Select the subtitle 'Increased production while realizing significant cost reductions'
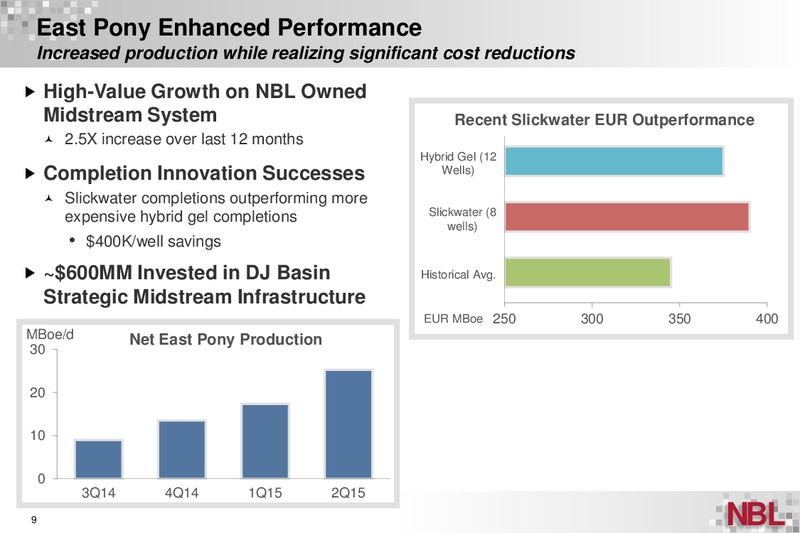The width and height of the screenshot is (800, 533). click(x=306, y=53)
